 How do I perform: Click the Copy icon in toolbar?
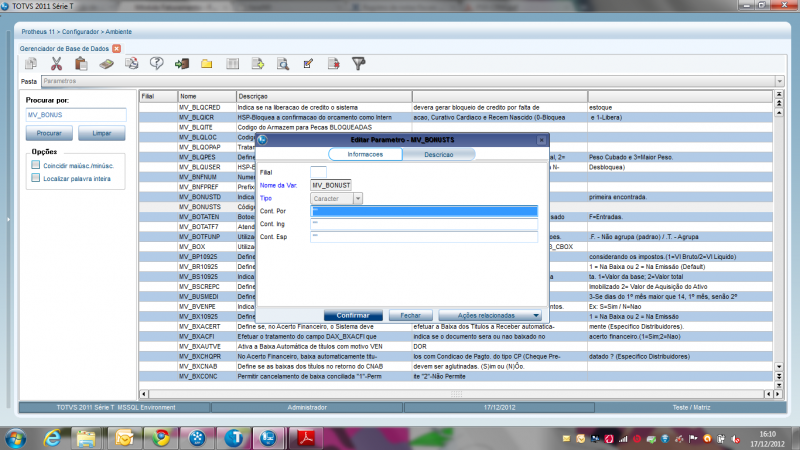pyautogui.click(x=31, y=64)
